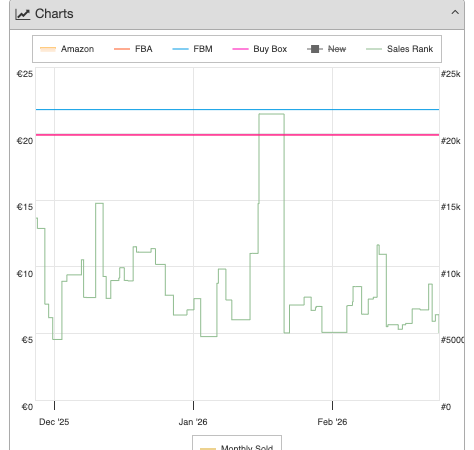Click the New gray square marker

(315, 49)
